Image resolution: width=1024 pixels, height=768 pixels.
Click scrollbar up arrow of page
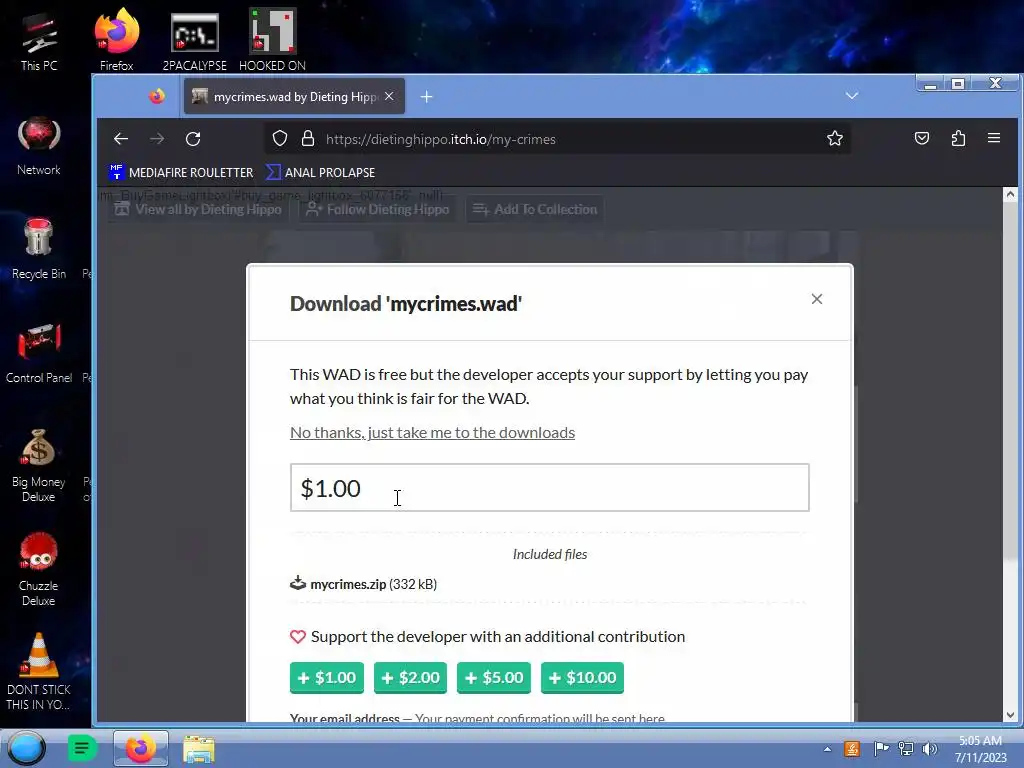click(x=1010, y=194)
